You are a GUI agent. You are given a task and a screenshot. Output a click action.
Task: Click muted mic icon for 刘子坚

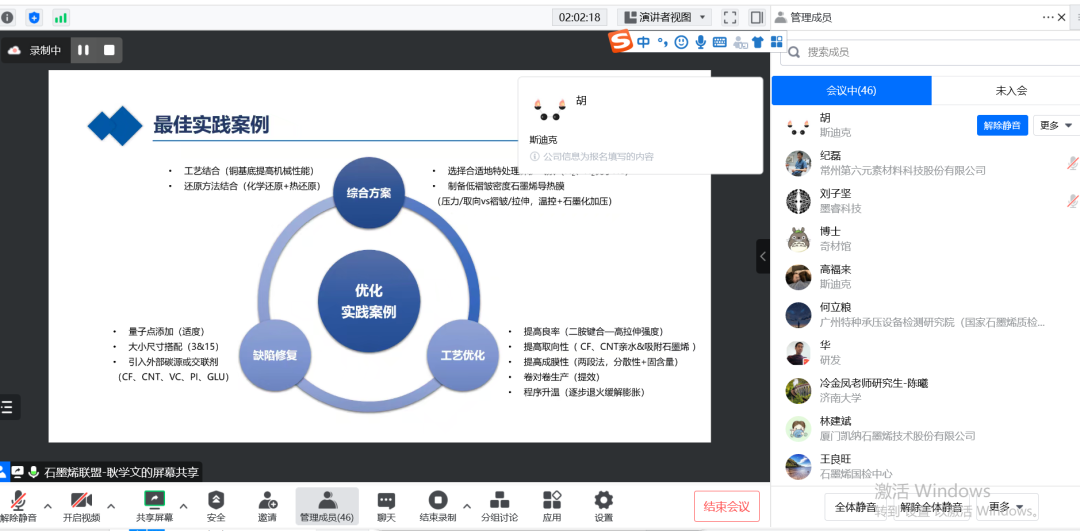(x=1072, y=201)
